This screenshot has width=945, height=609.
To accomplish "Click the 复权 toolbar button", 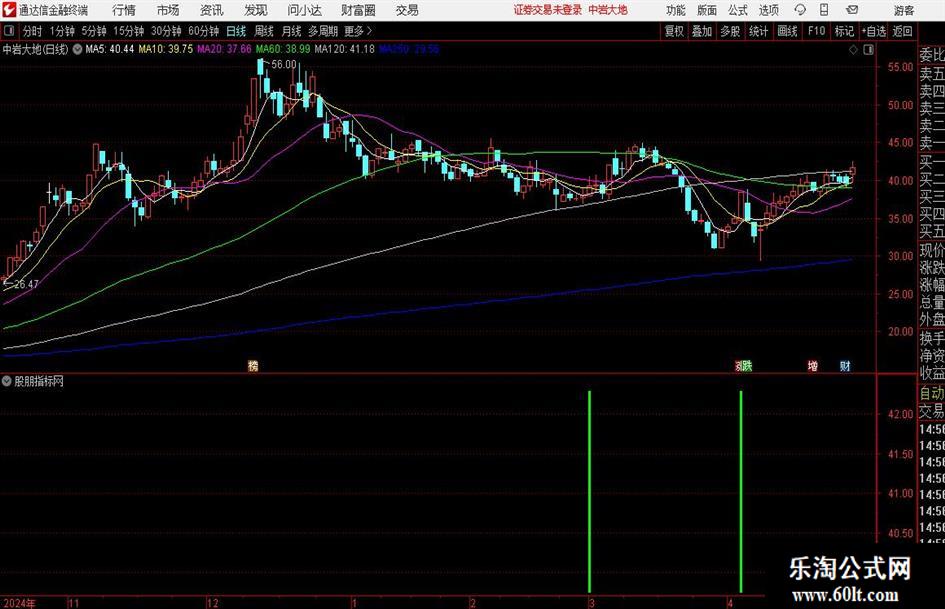I will [674, 31].
